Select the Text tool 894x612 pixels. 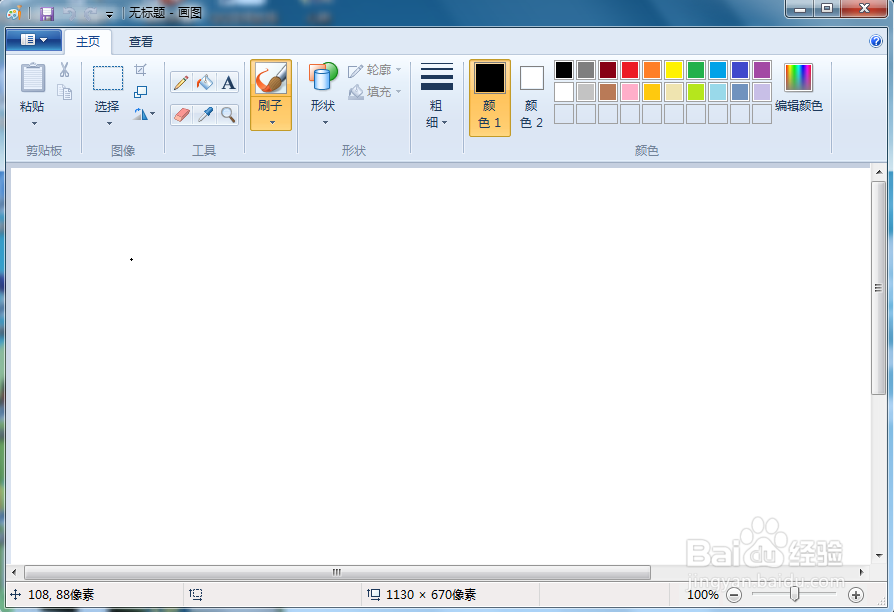[228, 83]
